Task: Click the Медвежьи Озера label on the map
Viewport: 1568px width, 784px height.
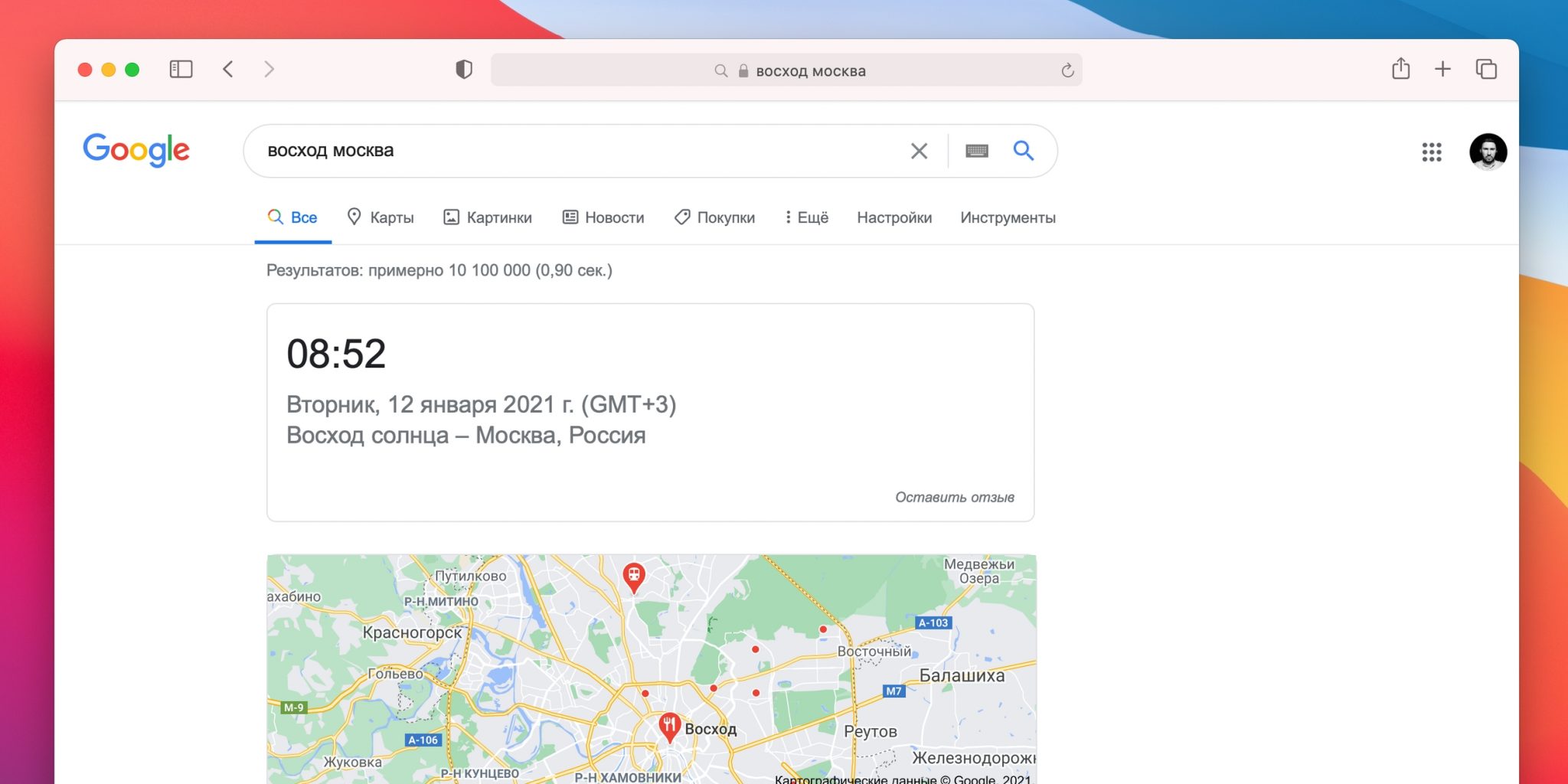Action: pos(979,571)
